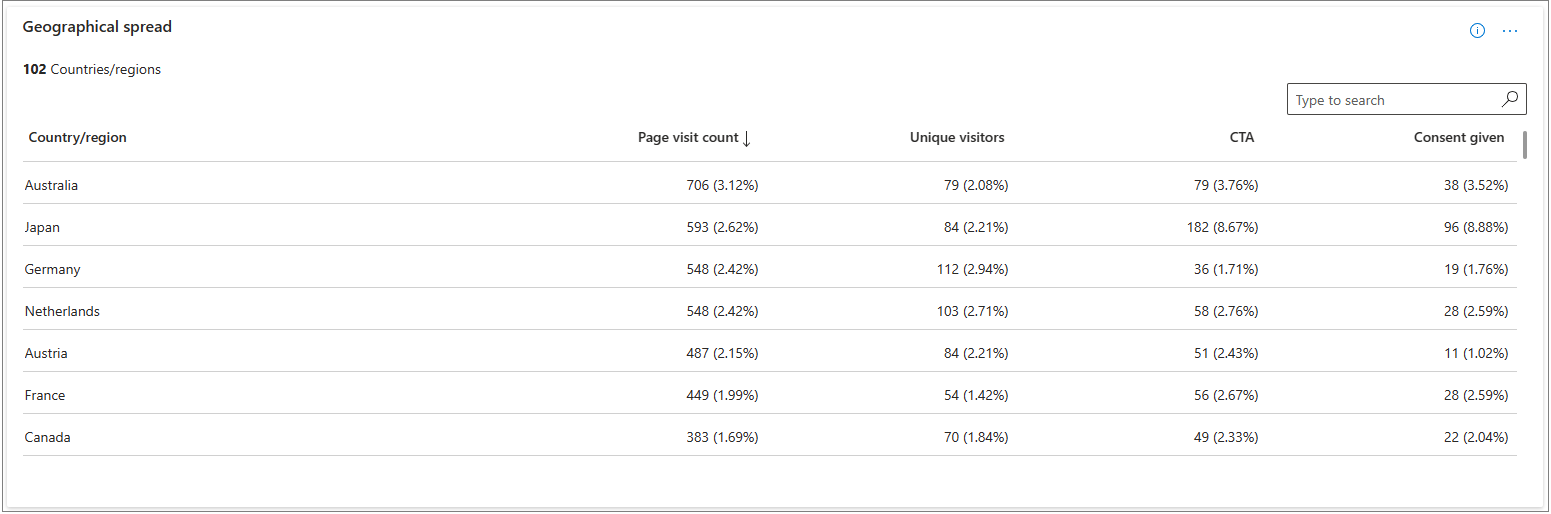Click the magnifying glass search icon

click(1510, 99)
